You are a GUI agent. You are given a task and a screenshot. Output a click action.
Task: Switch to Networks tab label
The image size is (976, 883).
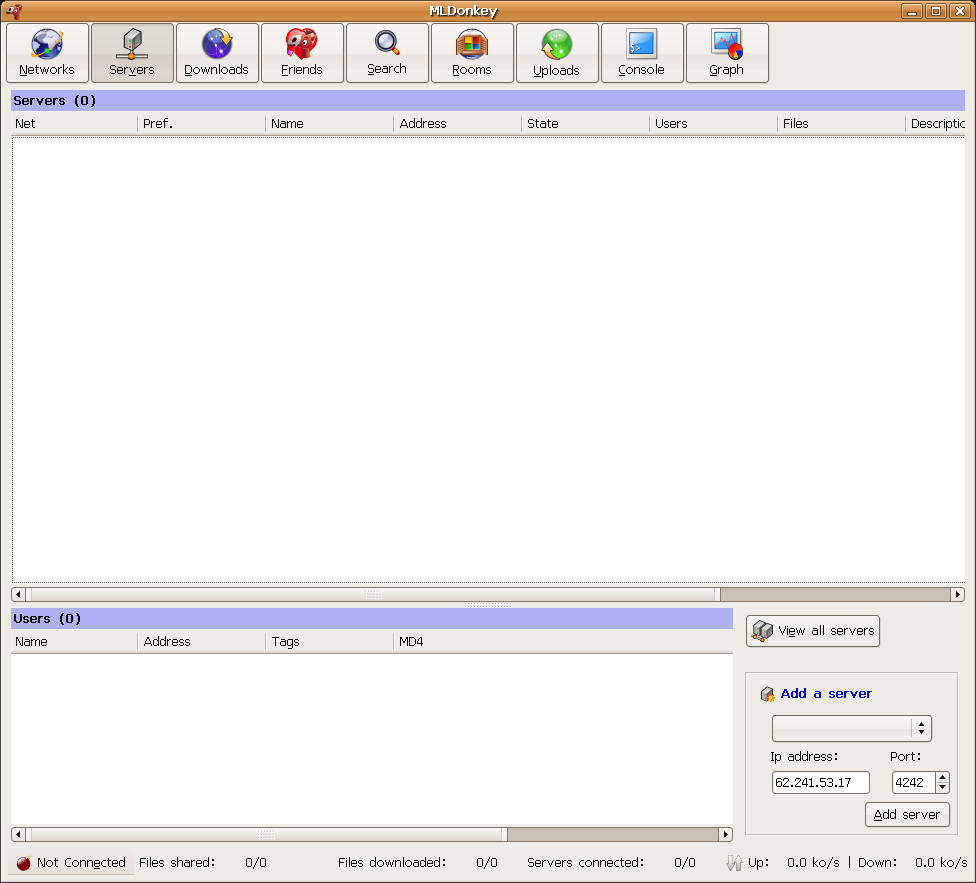point(47,70)
